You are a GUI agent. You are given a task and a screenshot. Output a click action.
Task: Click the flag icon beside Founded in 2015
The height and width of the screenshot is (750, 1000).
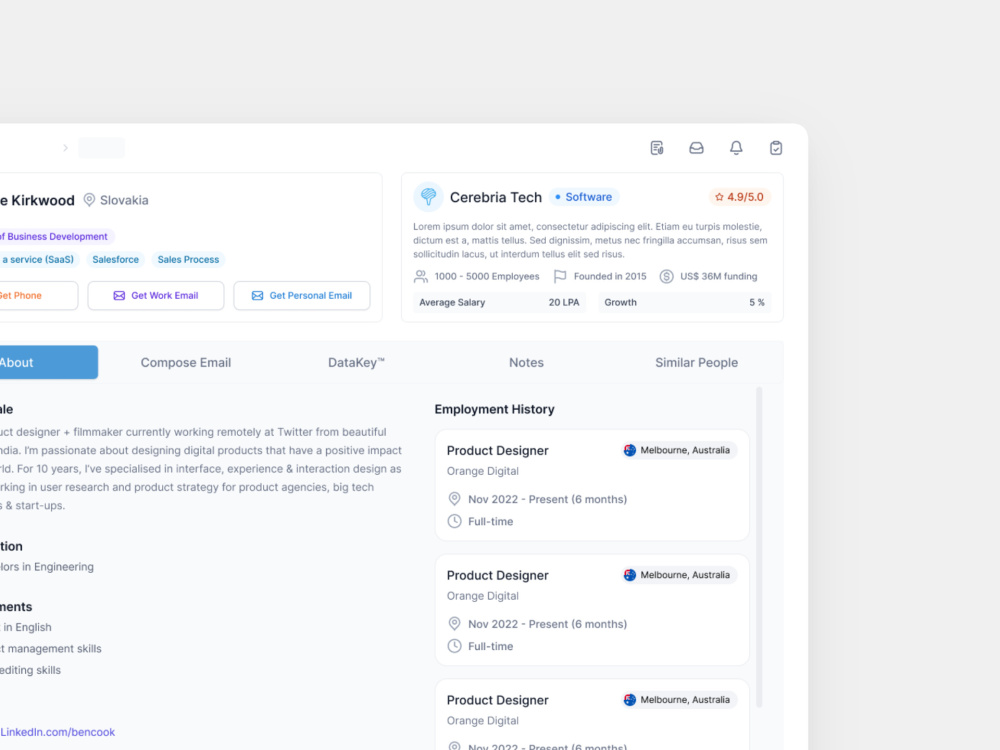(560, 276)
